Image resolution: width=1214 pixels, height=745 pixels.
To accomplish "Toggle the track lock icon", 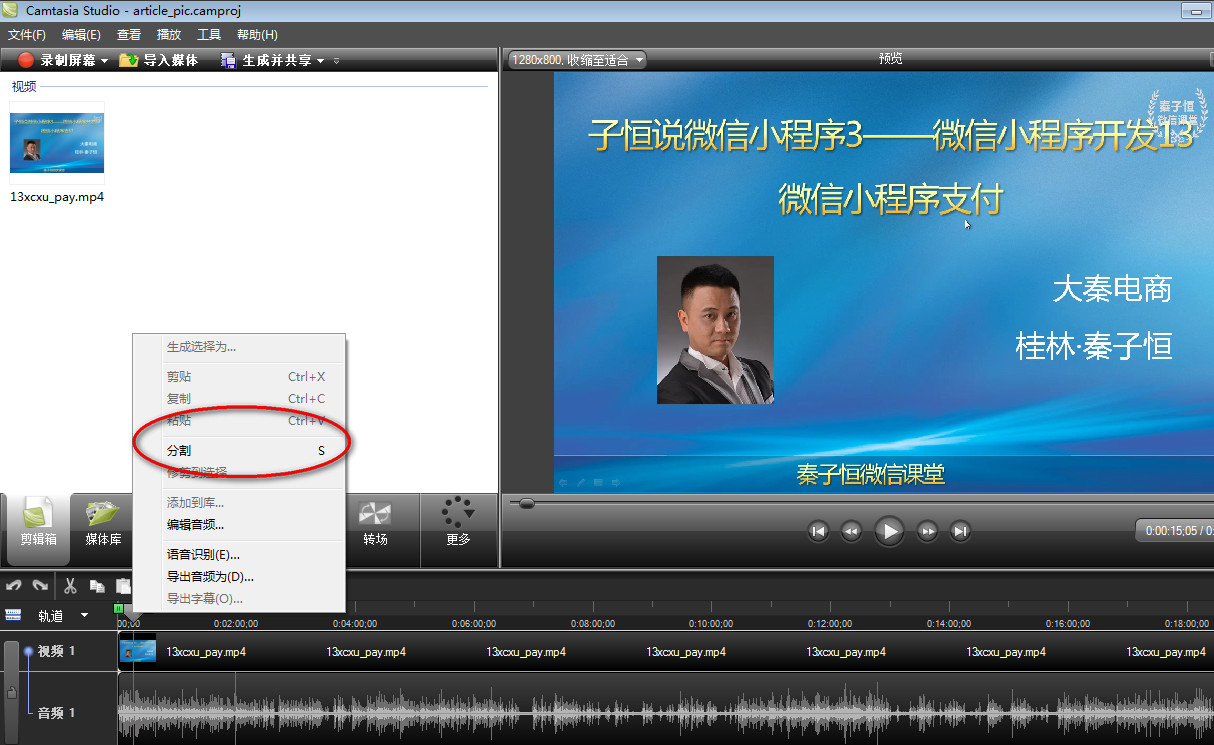I will [x=11, y=693].
